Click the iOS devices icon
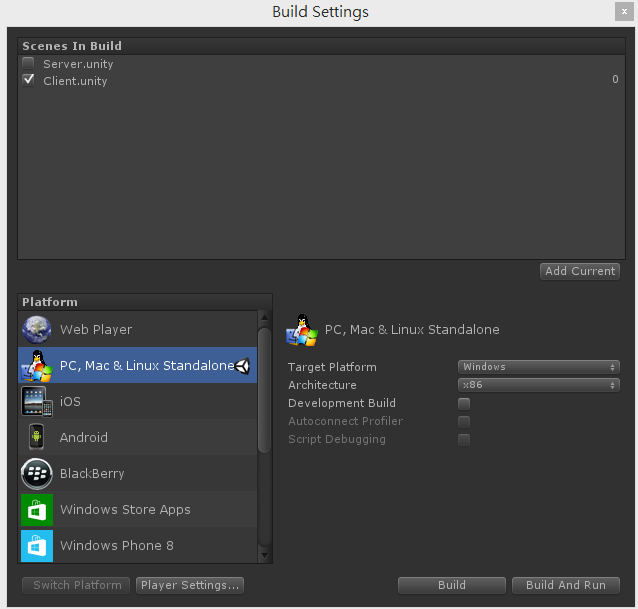The image size is (638, 609). coord(37,402)
